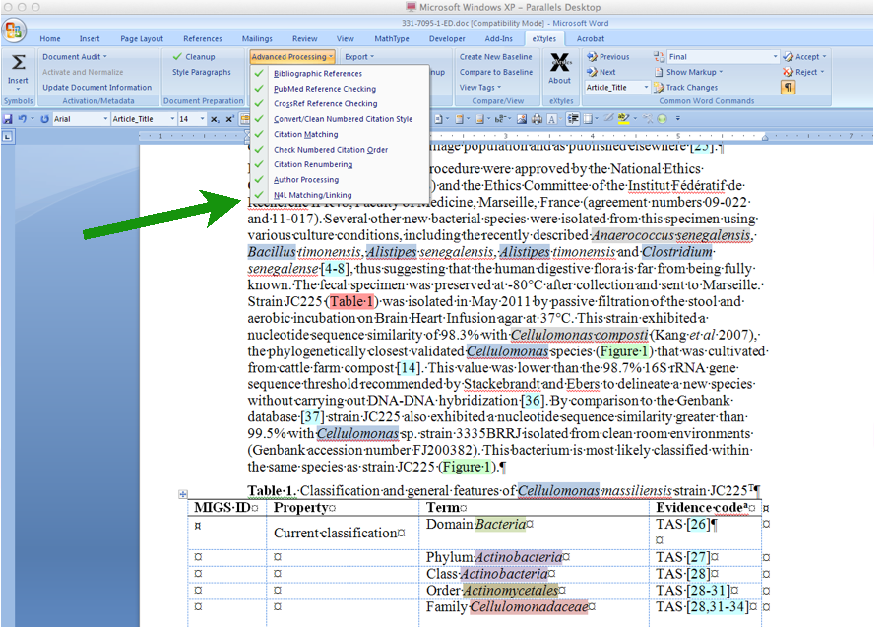
Task: Toggle the paragraph marks pilcrow button
Action: 788,87
